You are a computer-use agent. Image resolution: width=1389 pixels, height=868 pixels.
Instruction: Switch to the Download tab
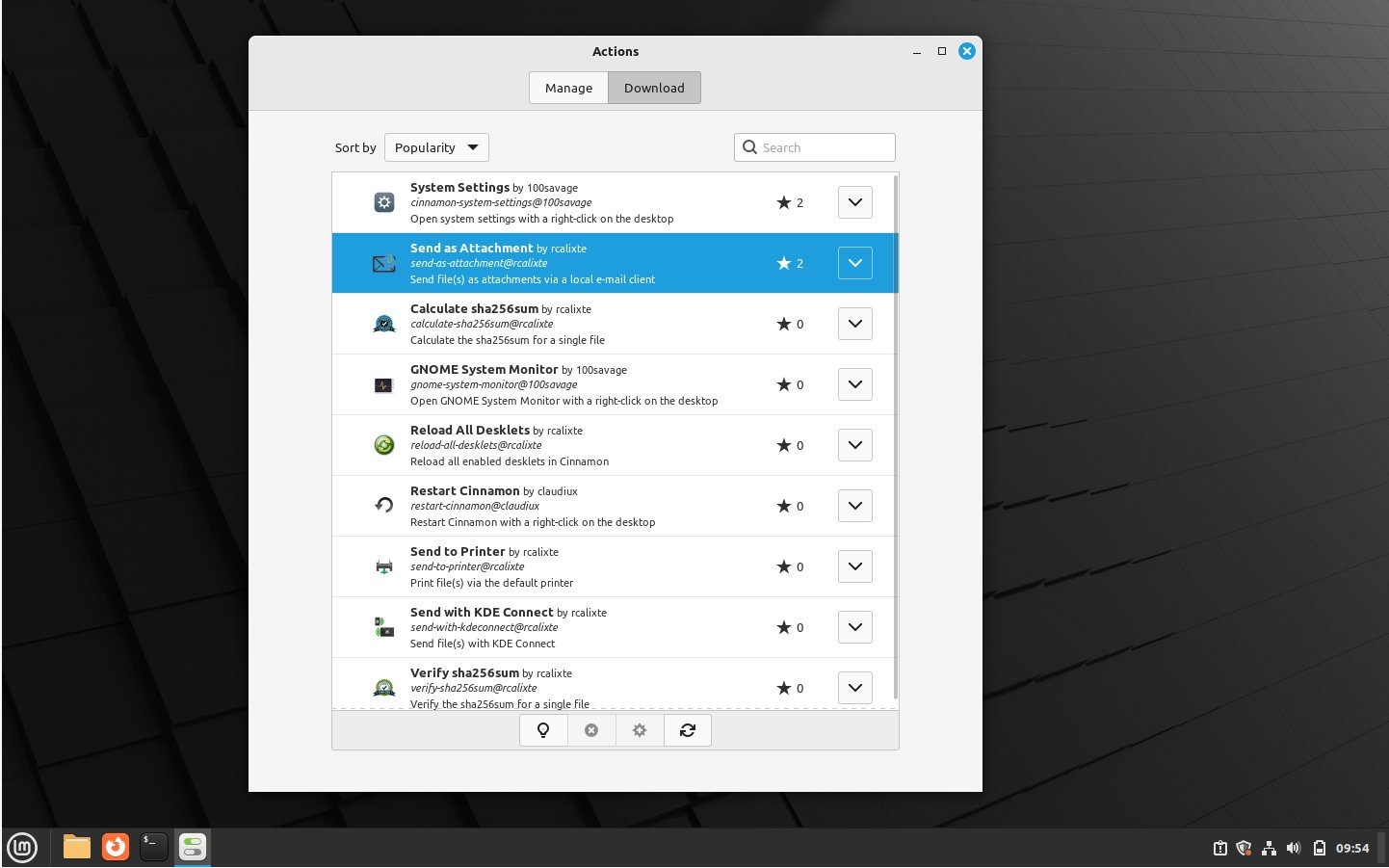654,88
